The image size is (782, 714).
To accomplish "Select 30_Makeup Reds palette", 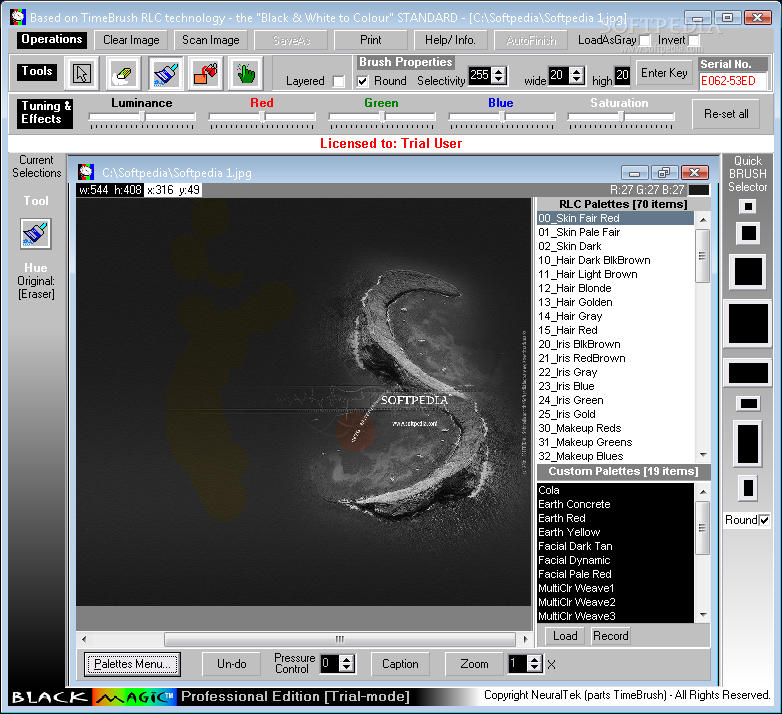I will (615, 428).
